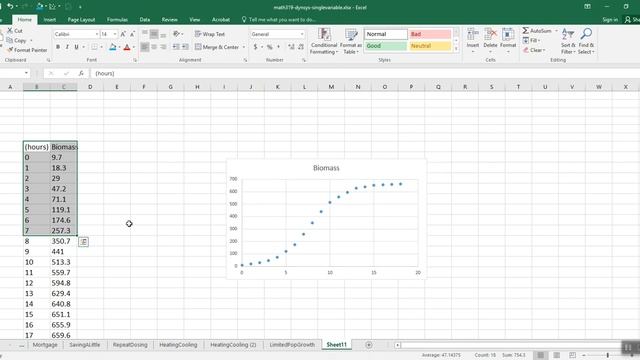Open the Borders button
This screenshot has height=360, width=640.
94,47
